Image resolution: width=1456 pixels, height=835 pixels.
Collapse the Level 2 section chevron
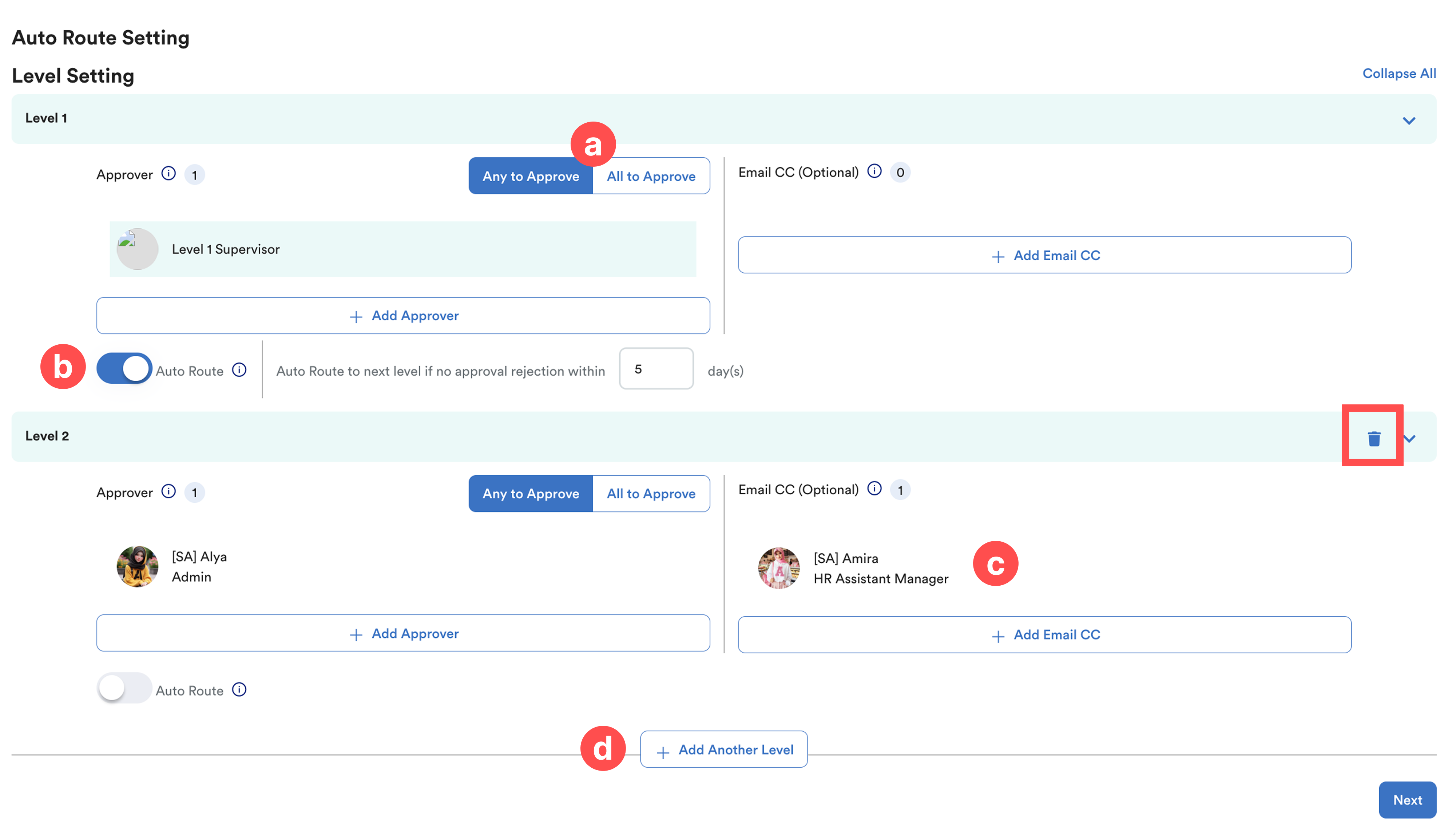point(1409,439)
